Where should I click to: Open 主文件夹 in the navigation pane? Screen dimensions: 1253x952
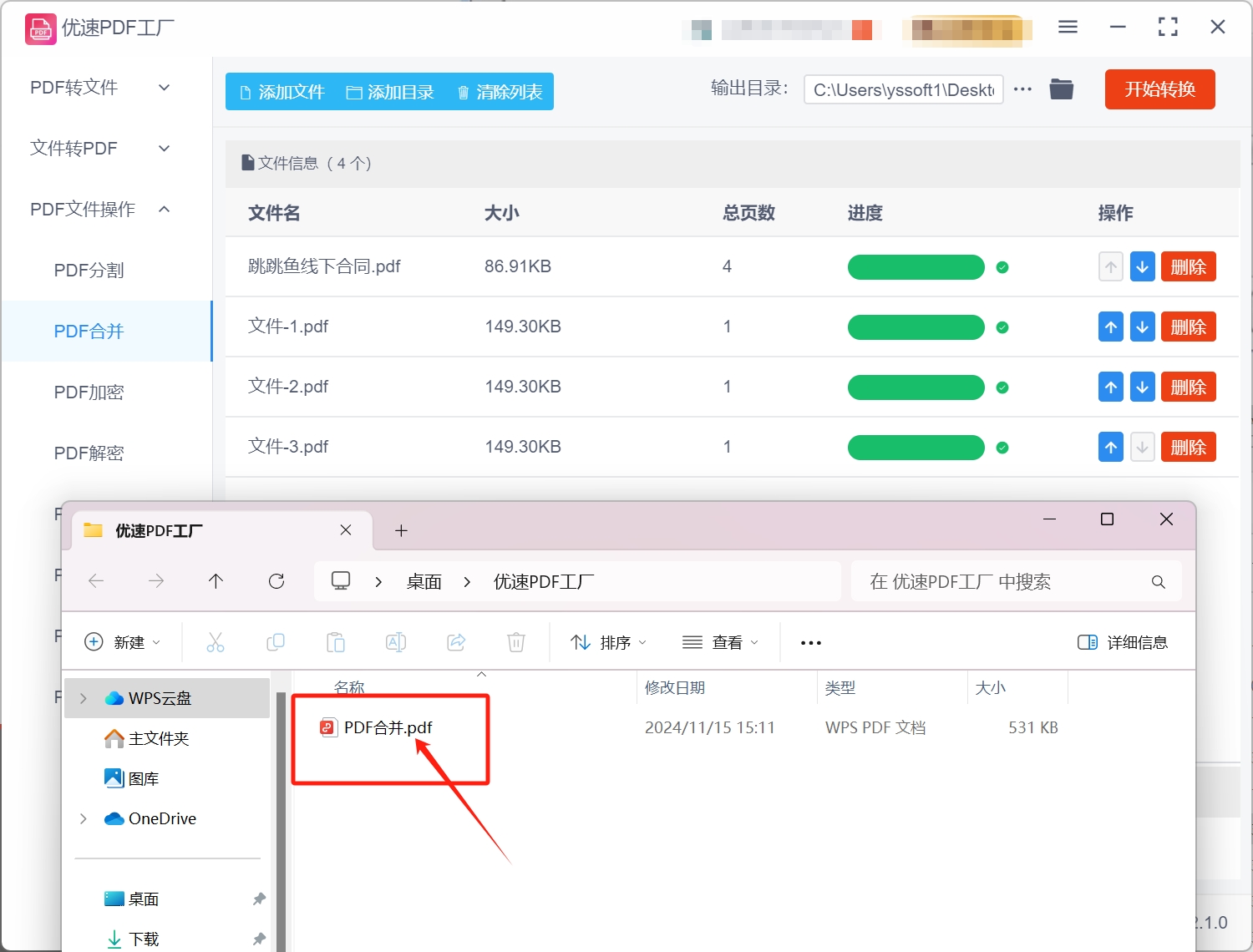[x=146, y=738]
